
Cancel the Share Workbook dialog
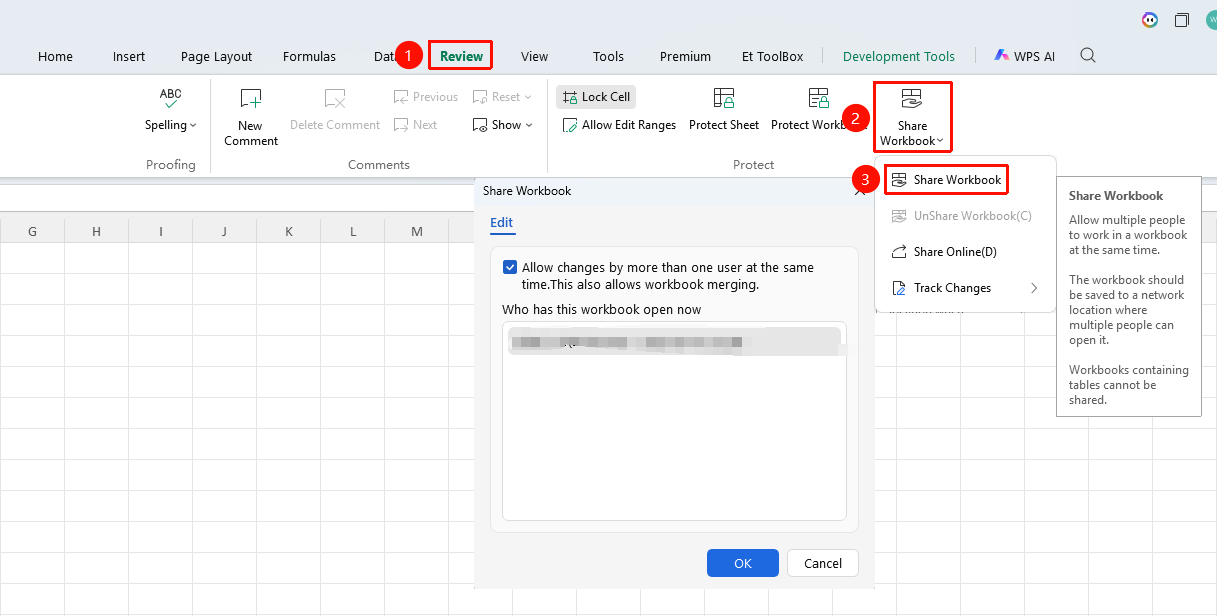point(823,563)
